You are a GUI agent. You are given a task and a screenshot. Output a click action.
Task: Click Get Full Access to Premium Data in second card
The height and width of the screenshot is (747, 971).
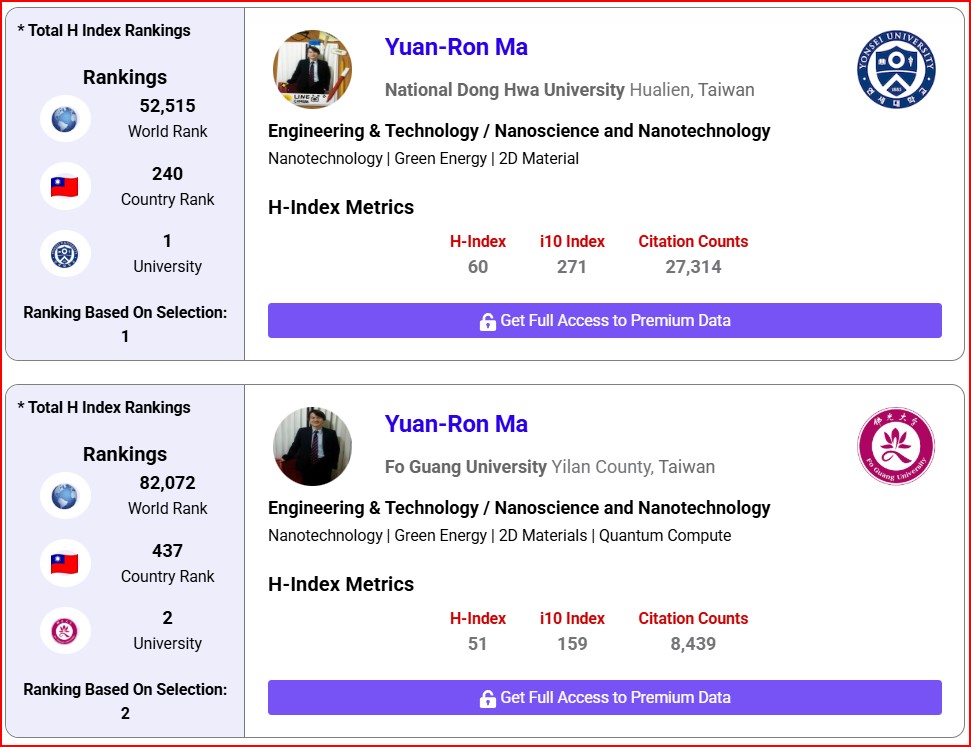(x=604, y=697)
